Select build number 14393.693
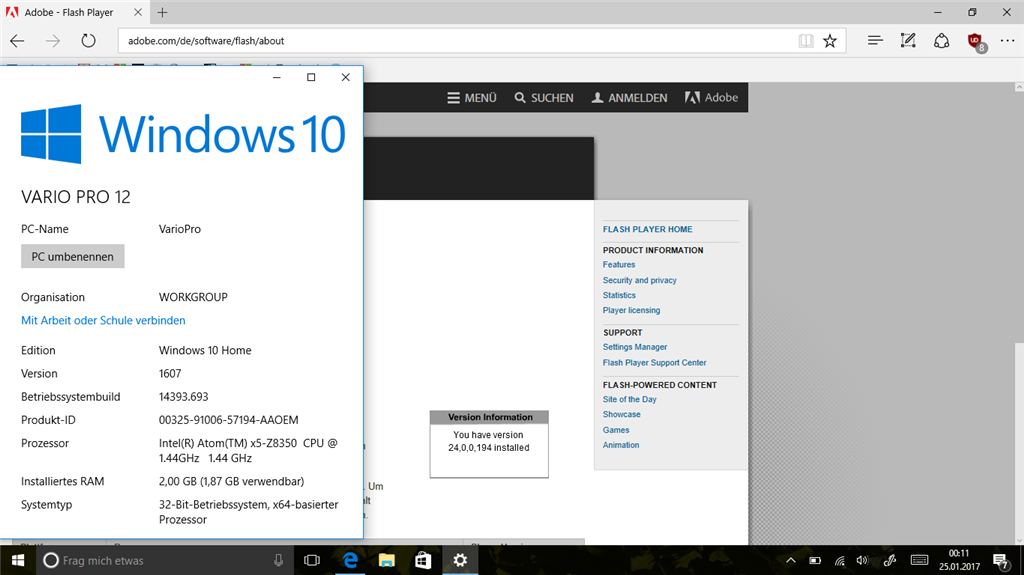1024x575 pixels. pos(184,397)
